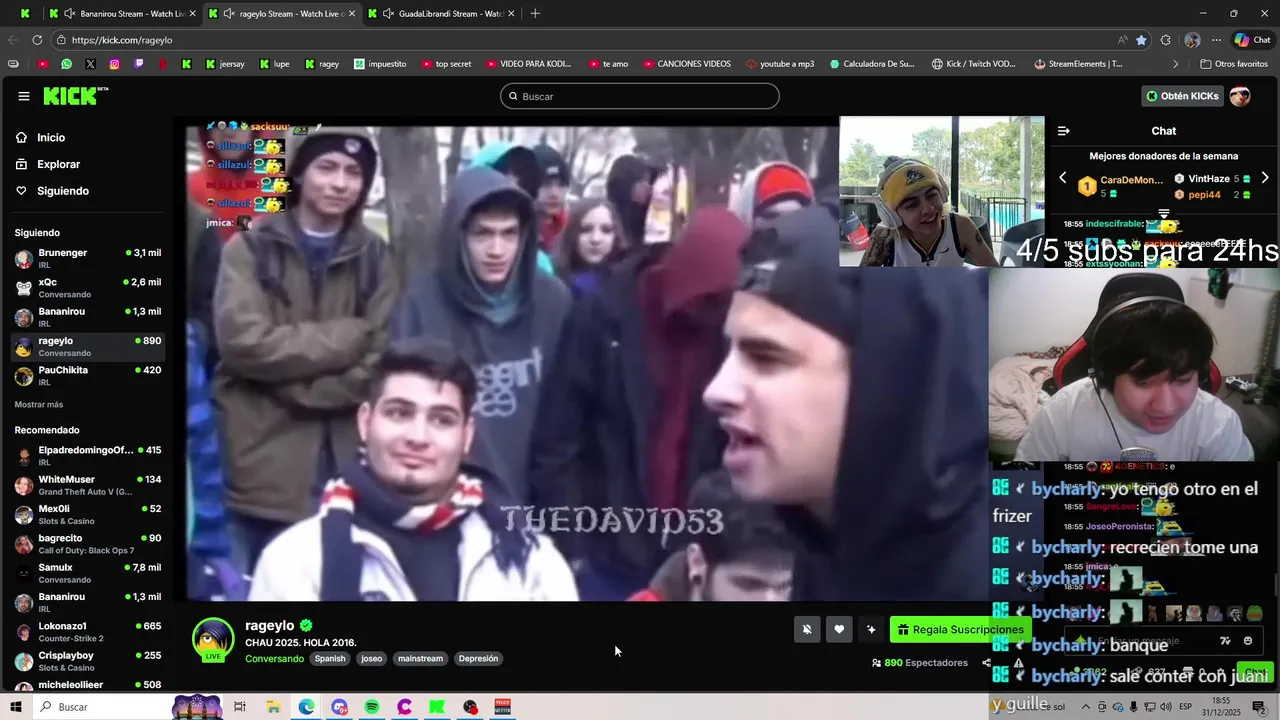This screenshot has width=1280, height=720.
Task: Open browser extensions icon
Action: [x=1166, y=40]
